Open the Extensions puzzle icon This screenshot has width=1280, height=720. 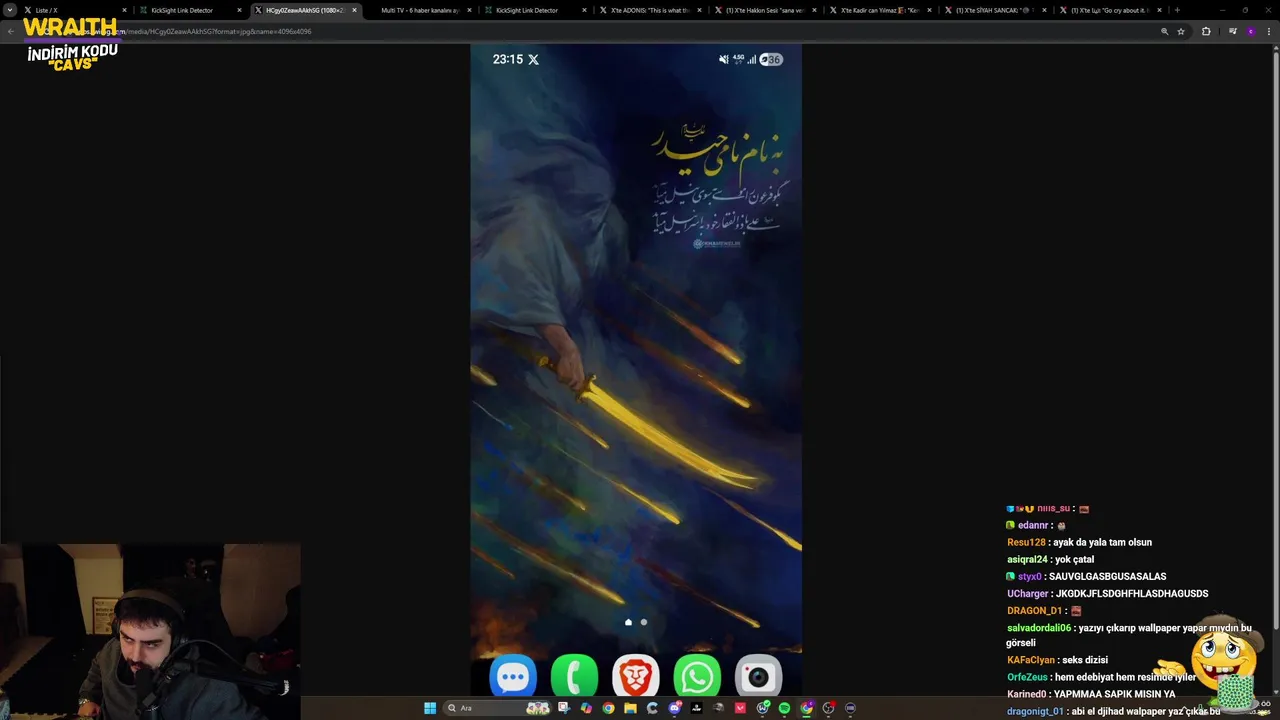(1206, 31)
